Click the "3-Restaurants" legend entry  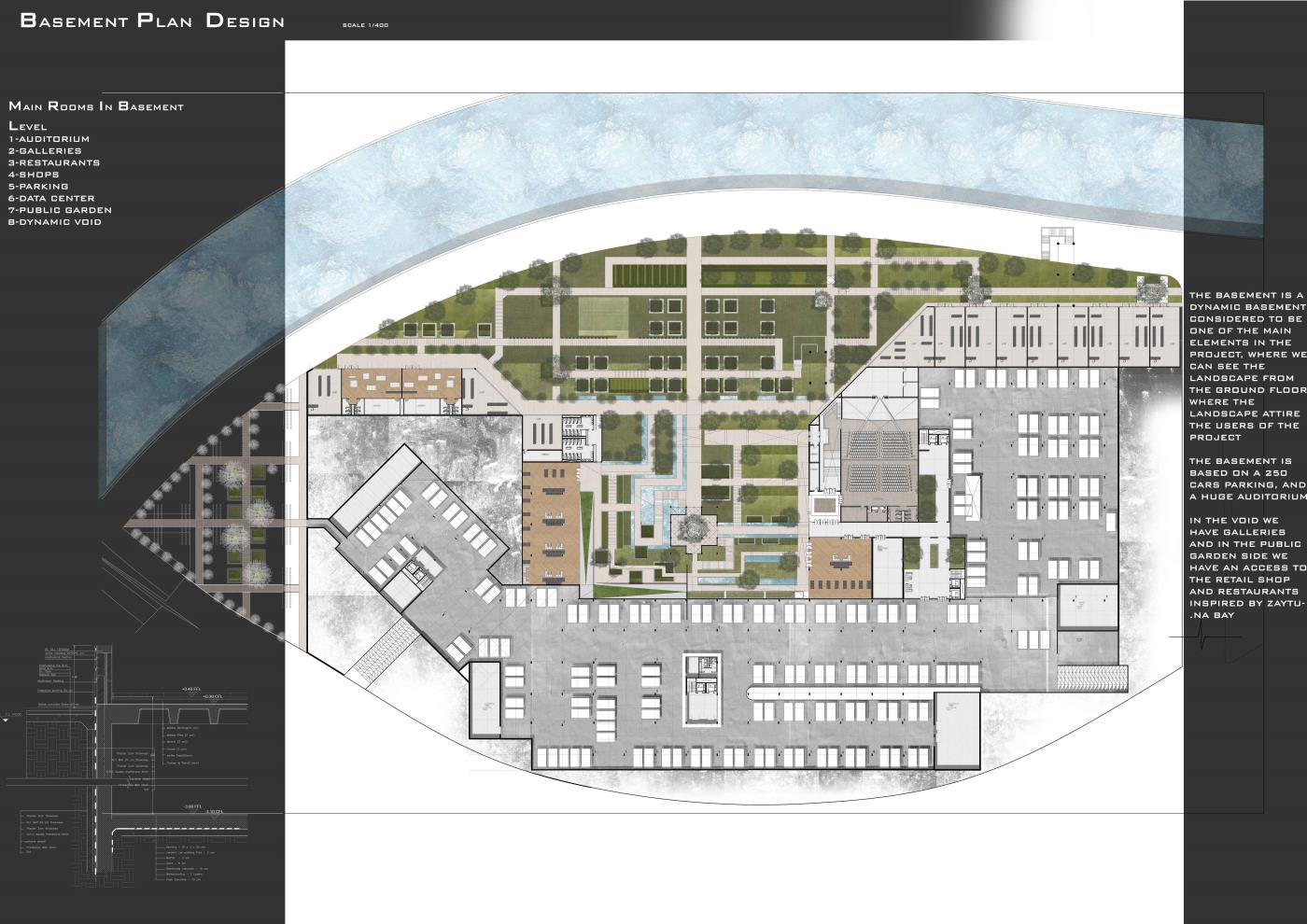54,162
